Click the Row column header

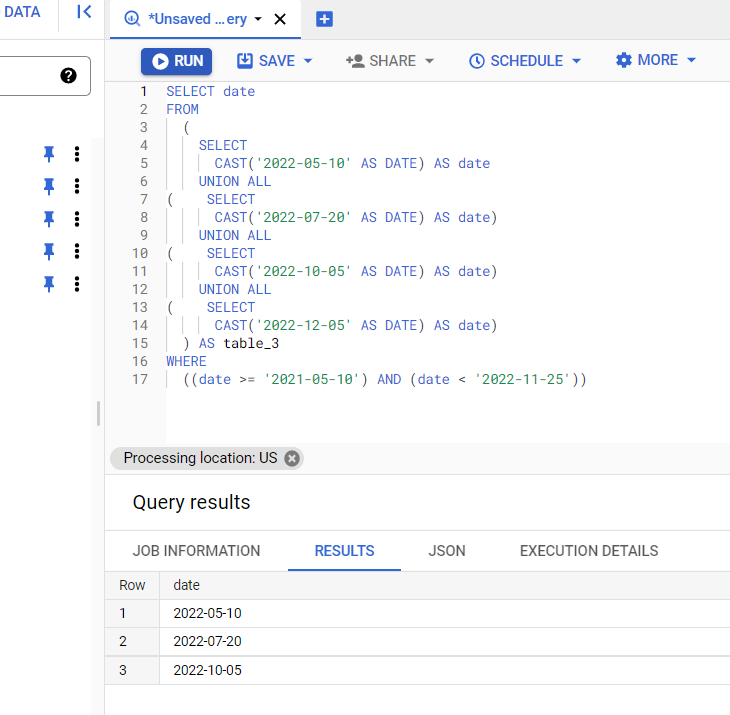132,585
